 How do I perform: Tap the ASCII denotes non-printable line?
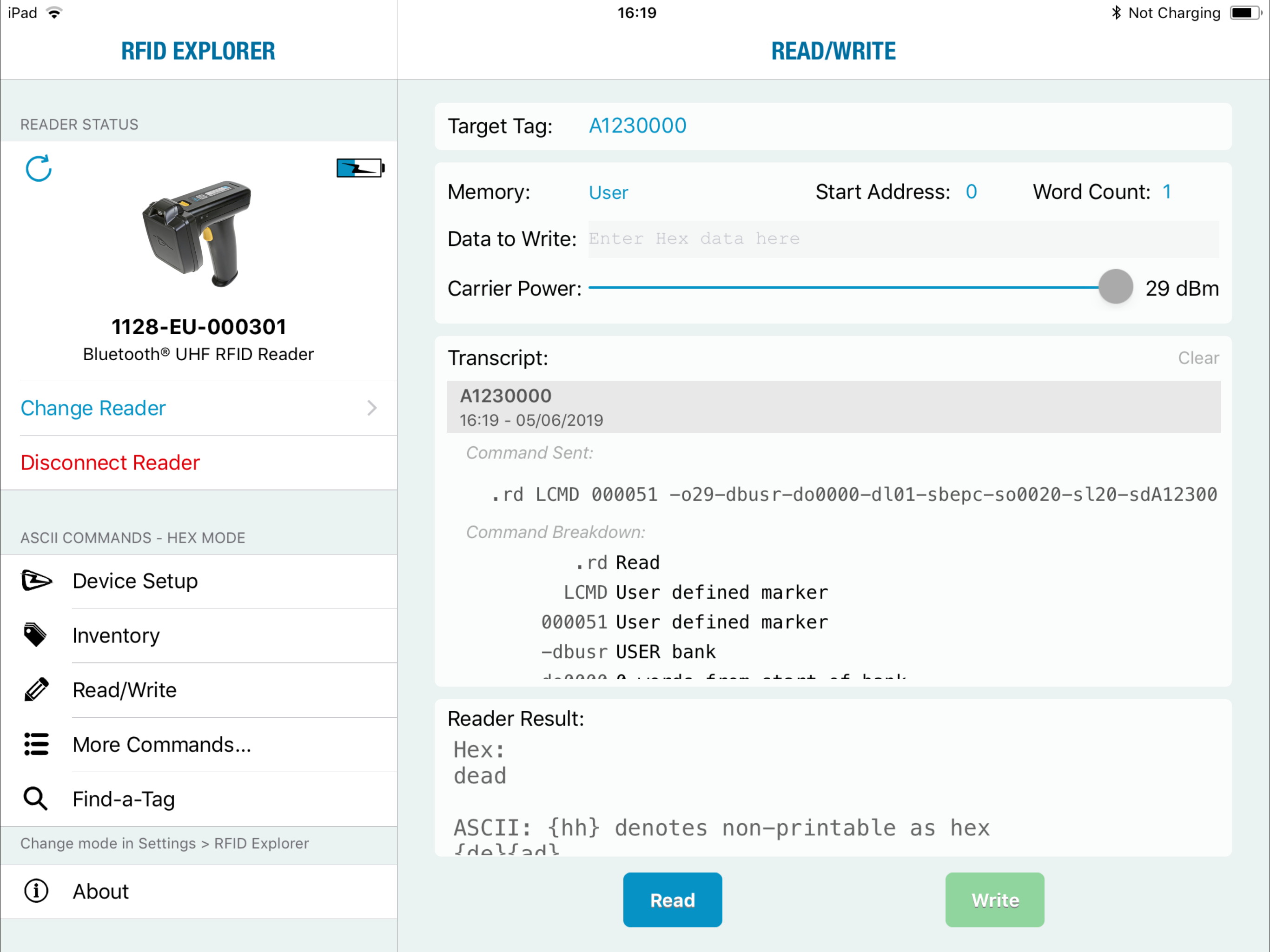pyautogui.click(x=721, y=828)
